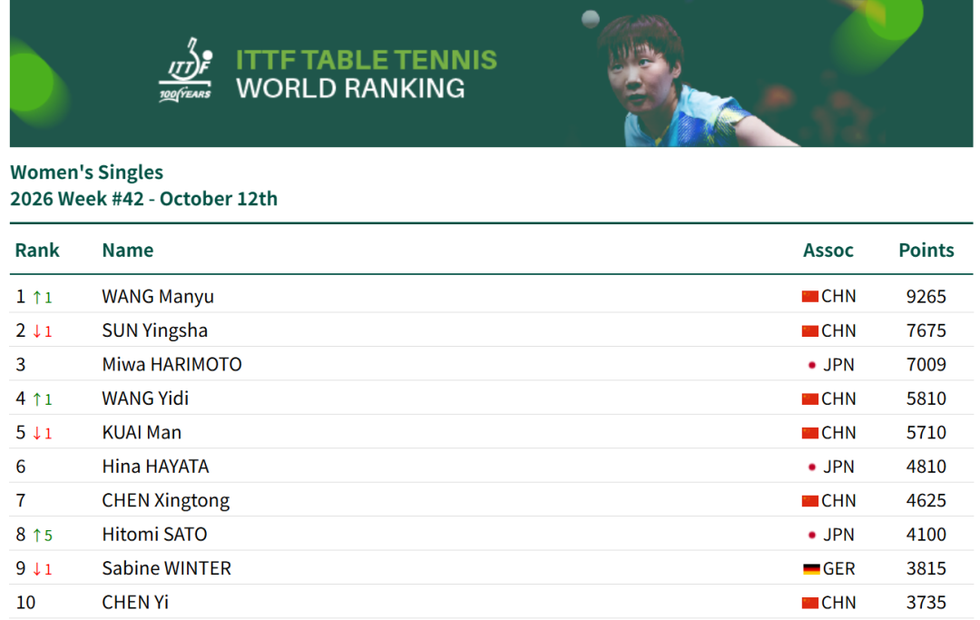The height and width of the screenshot is (620, 980).
Task: Open CHEN Xingtong player name
Action: pyautogui.click(x=166, y=500)
